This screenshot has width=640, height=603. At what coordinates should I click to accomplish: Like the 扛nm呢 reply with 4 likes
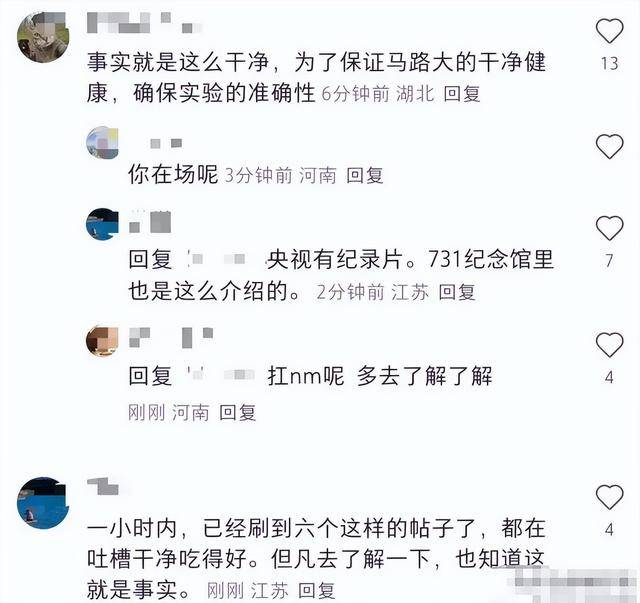click(609, 345)
